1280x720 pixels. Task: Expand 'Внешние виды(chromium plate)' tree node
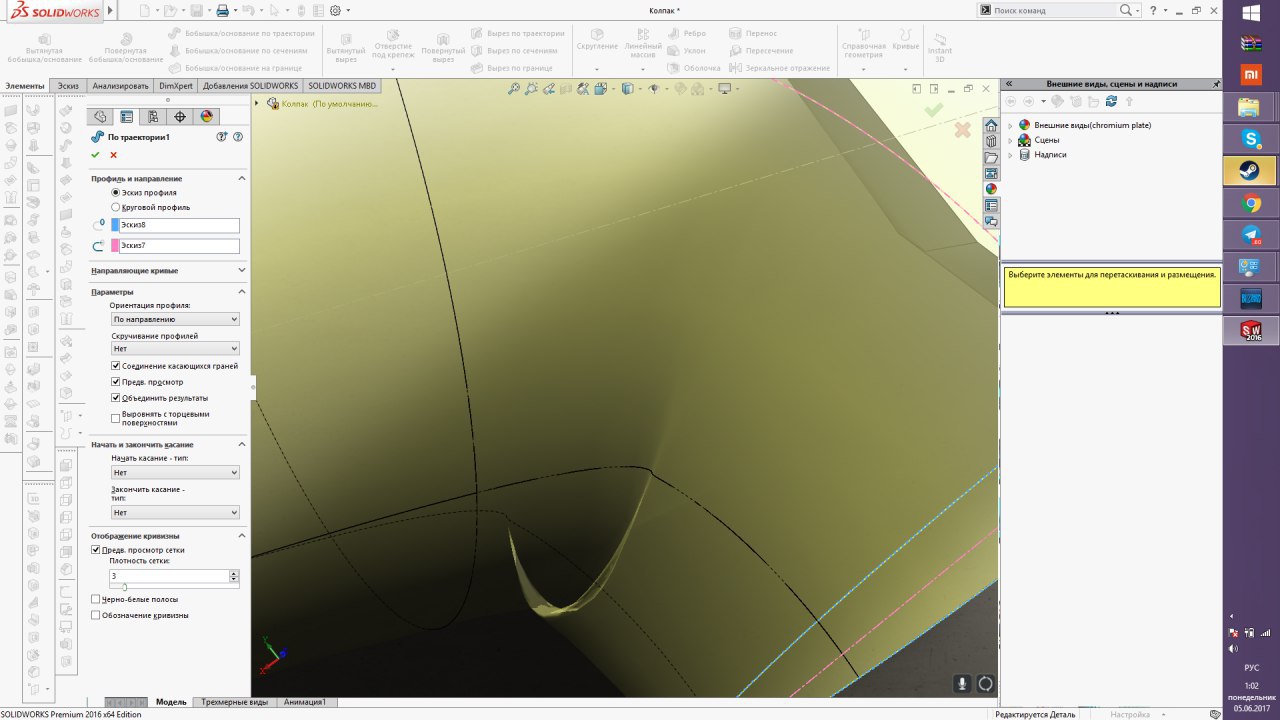coord(1010,125)
